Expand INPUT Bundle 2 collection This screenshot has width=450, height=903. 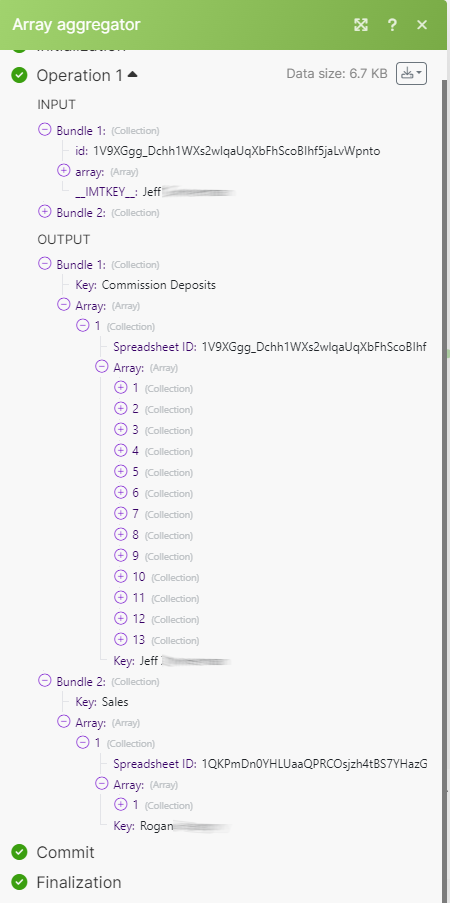[44, 212]
